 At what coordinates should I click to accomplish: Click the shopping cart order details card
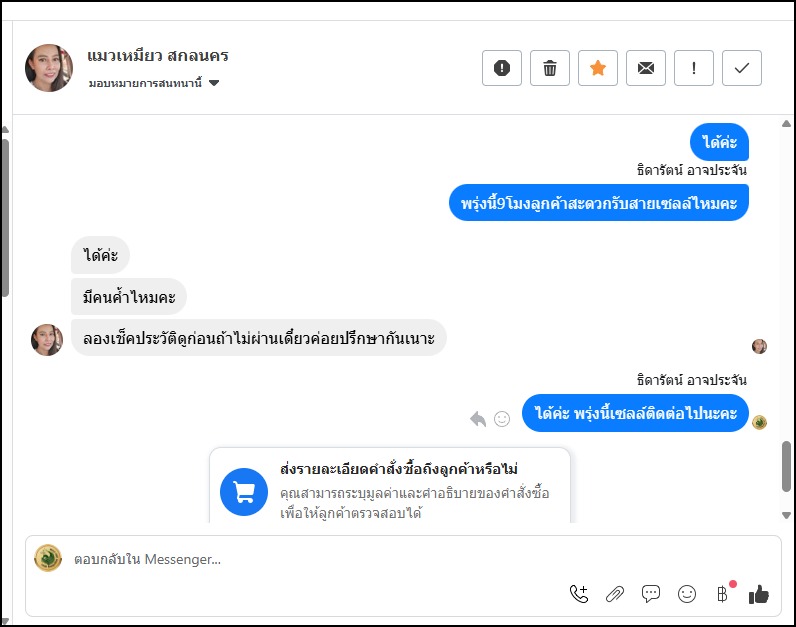(390, 486)
